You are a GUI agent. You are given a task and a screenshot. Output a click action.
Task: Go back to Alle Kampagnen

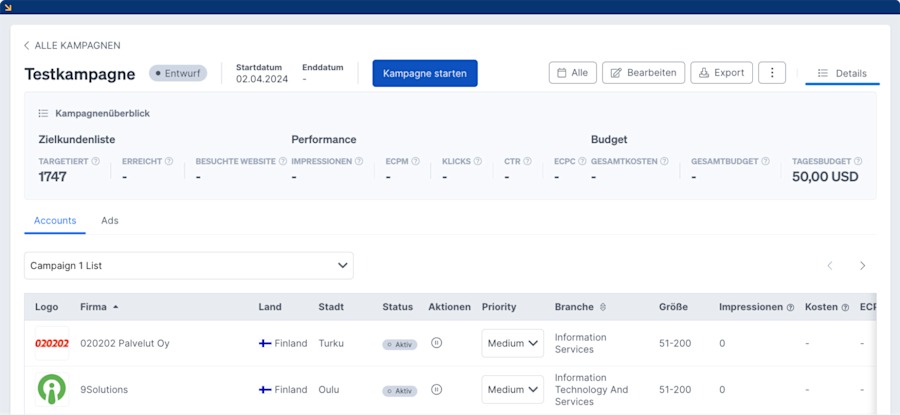click(x=72, y=45)
